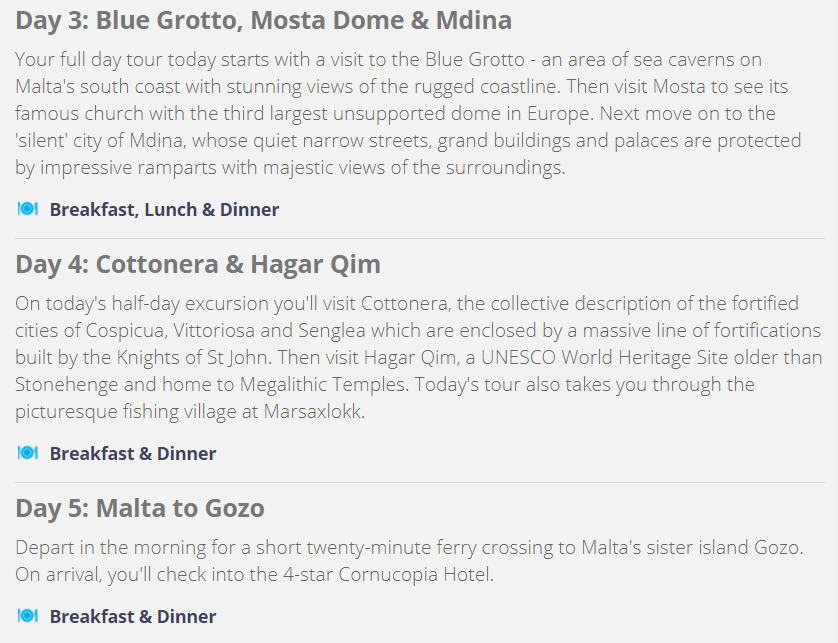The image size is (838, 643).
Task: Select the Day 5 Malta to Gozo heading
Action: coord(139,508)
